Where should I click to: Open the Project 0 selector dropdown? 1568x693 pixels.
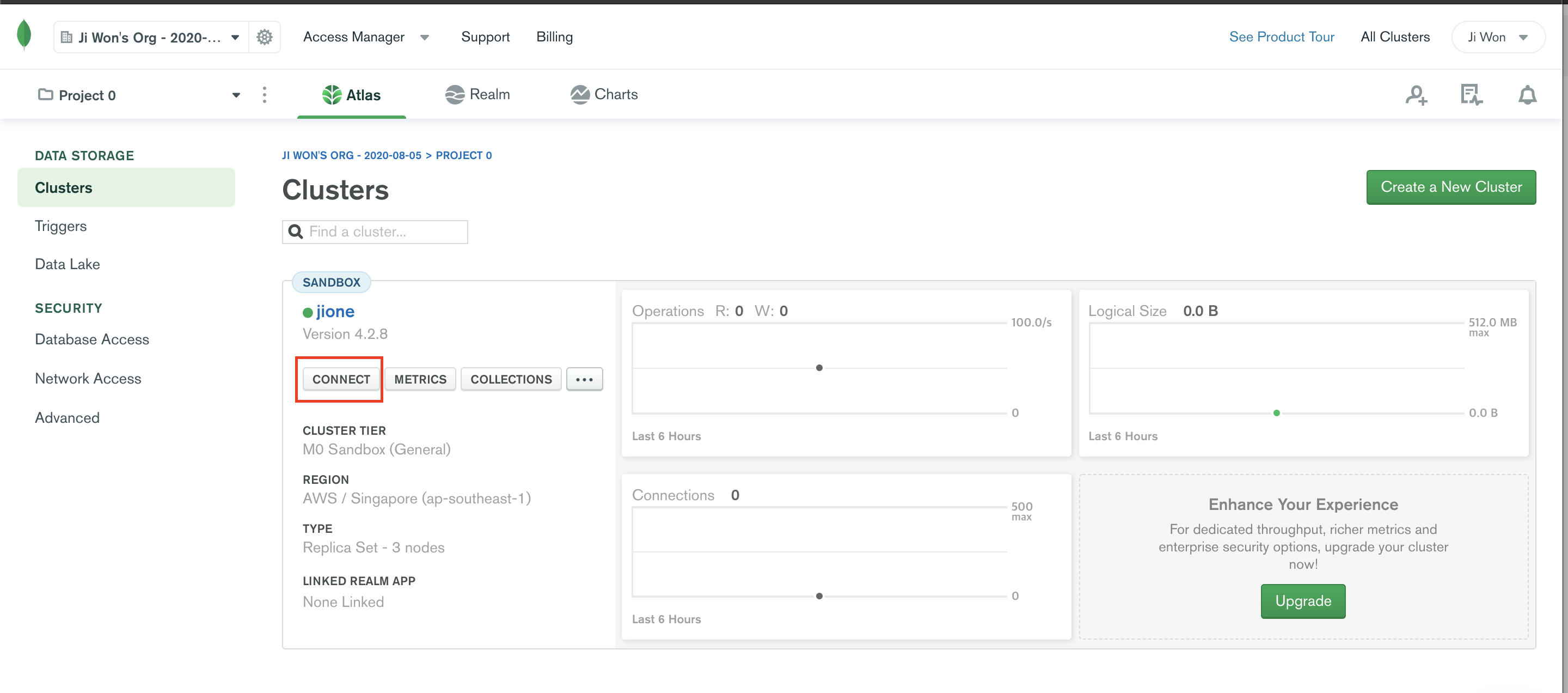pyautogui.click(x=236, y=95)
